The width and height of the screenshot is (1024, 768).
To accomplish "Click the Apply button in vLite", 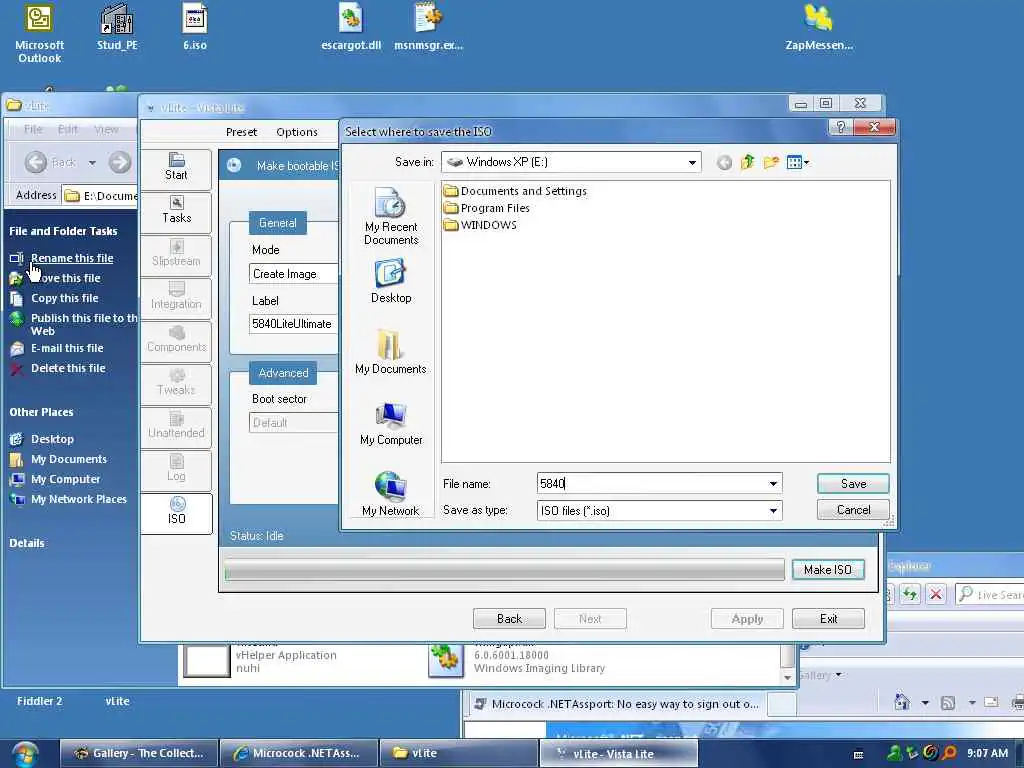I will coord(747,618).
